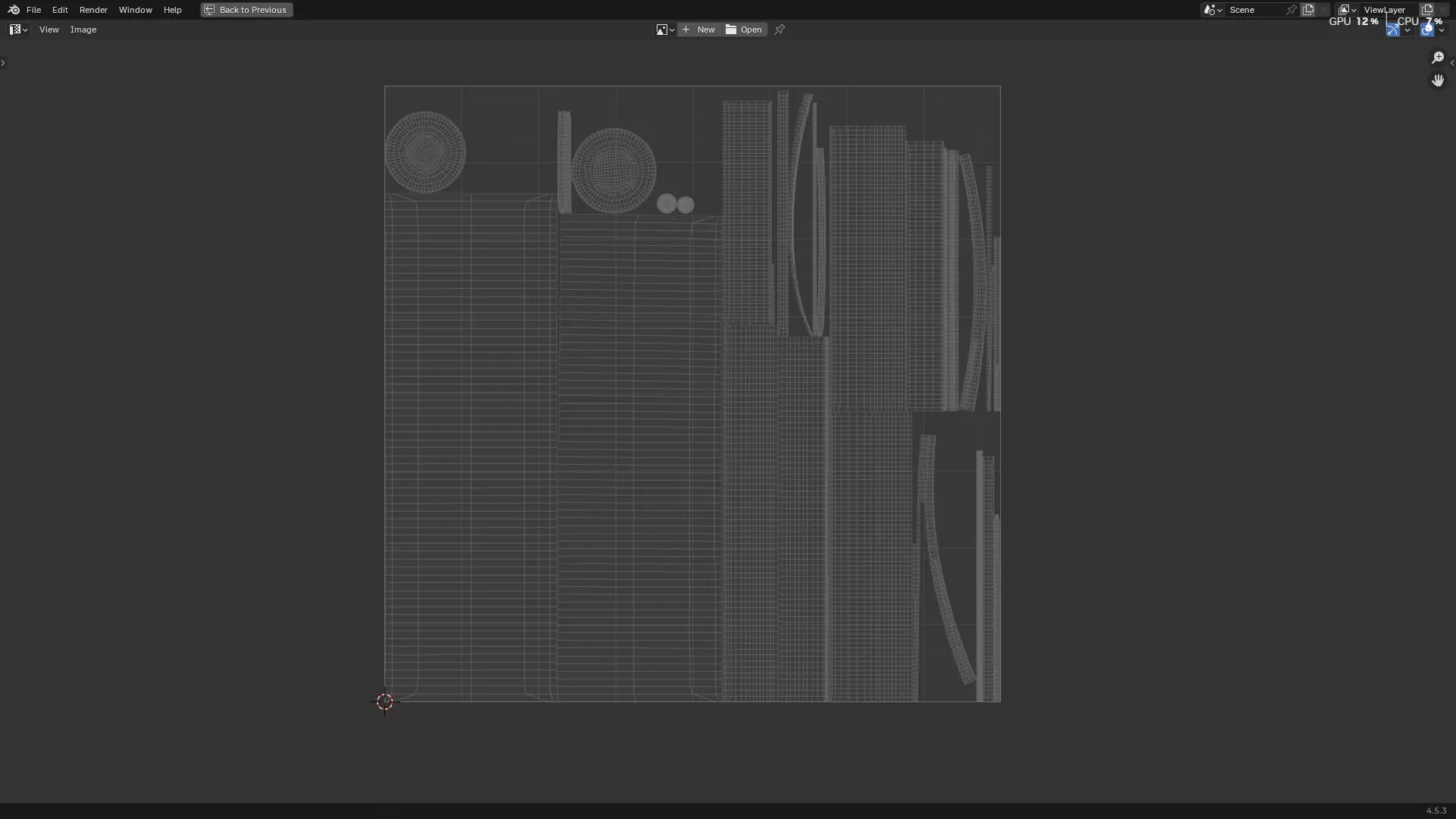1456x819 pixels.
Task: Click the new view layer icon
Action: (1427, 10)
